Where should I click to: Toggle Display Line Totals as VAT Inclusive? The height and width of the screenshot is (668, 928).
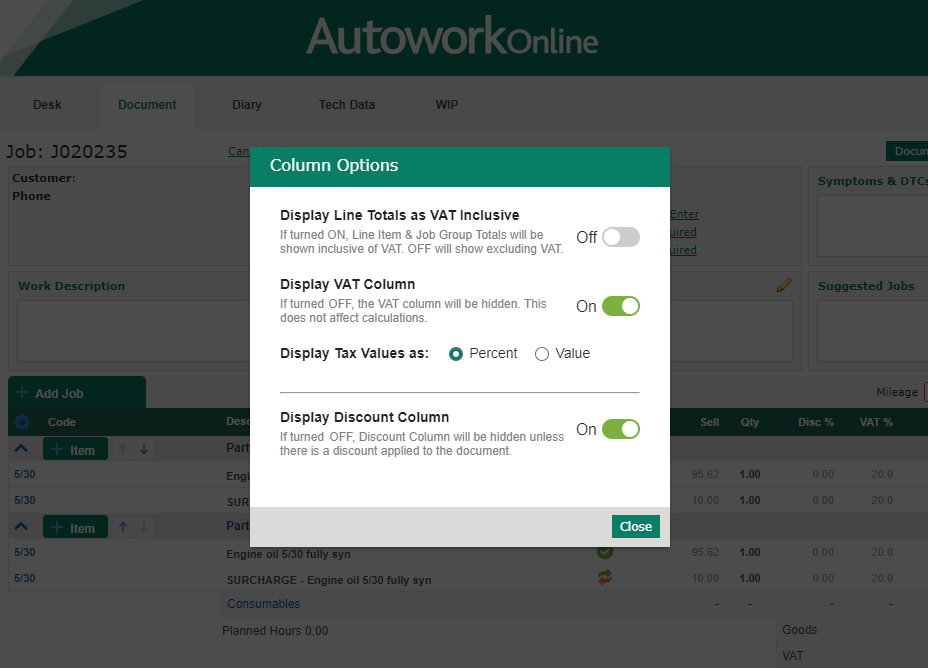(x=620, y=237)
